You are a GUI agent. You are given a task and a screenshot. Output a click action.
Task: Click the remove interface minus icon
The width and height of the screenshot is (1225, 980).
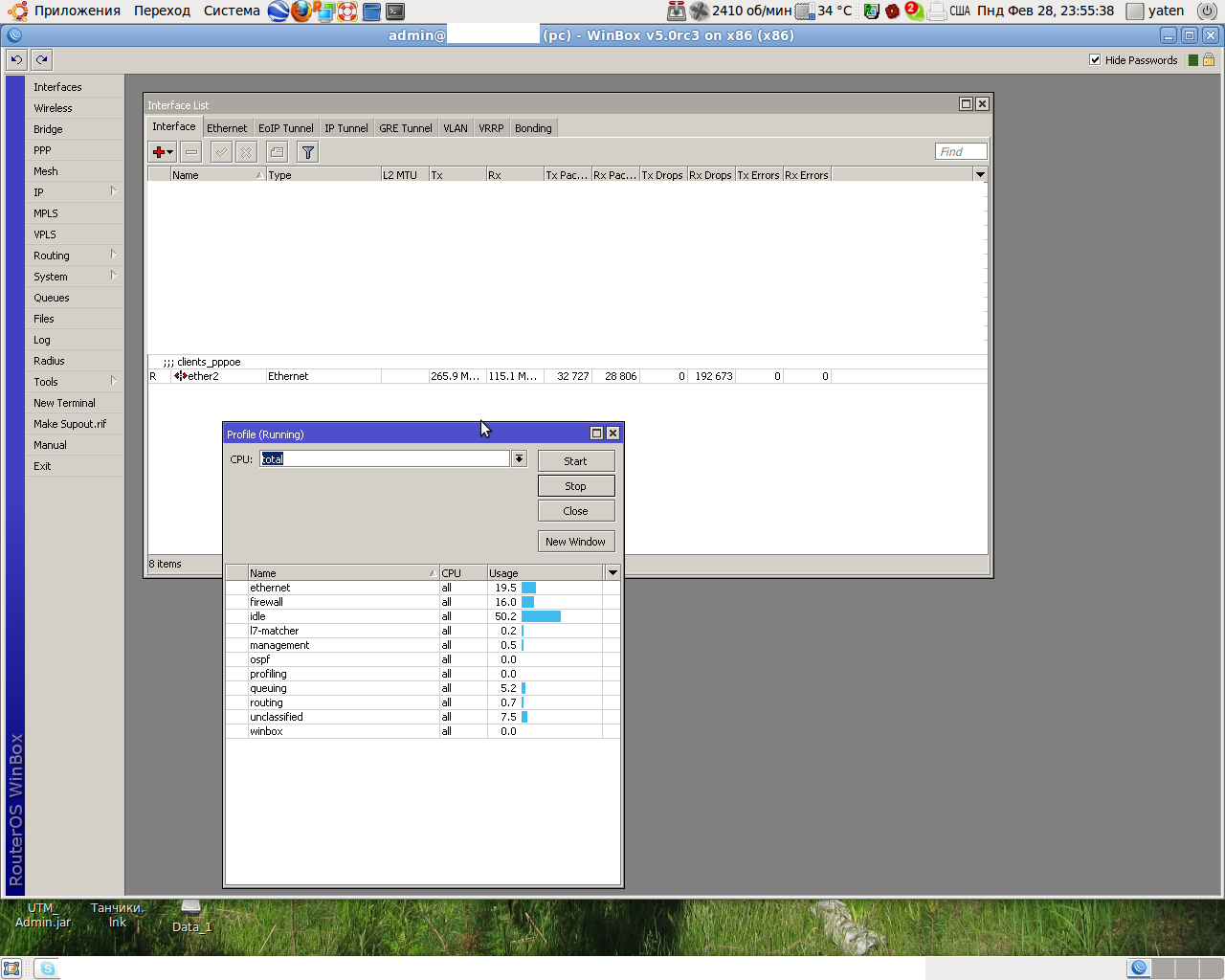(191, 152)
